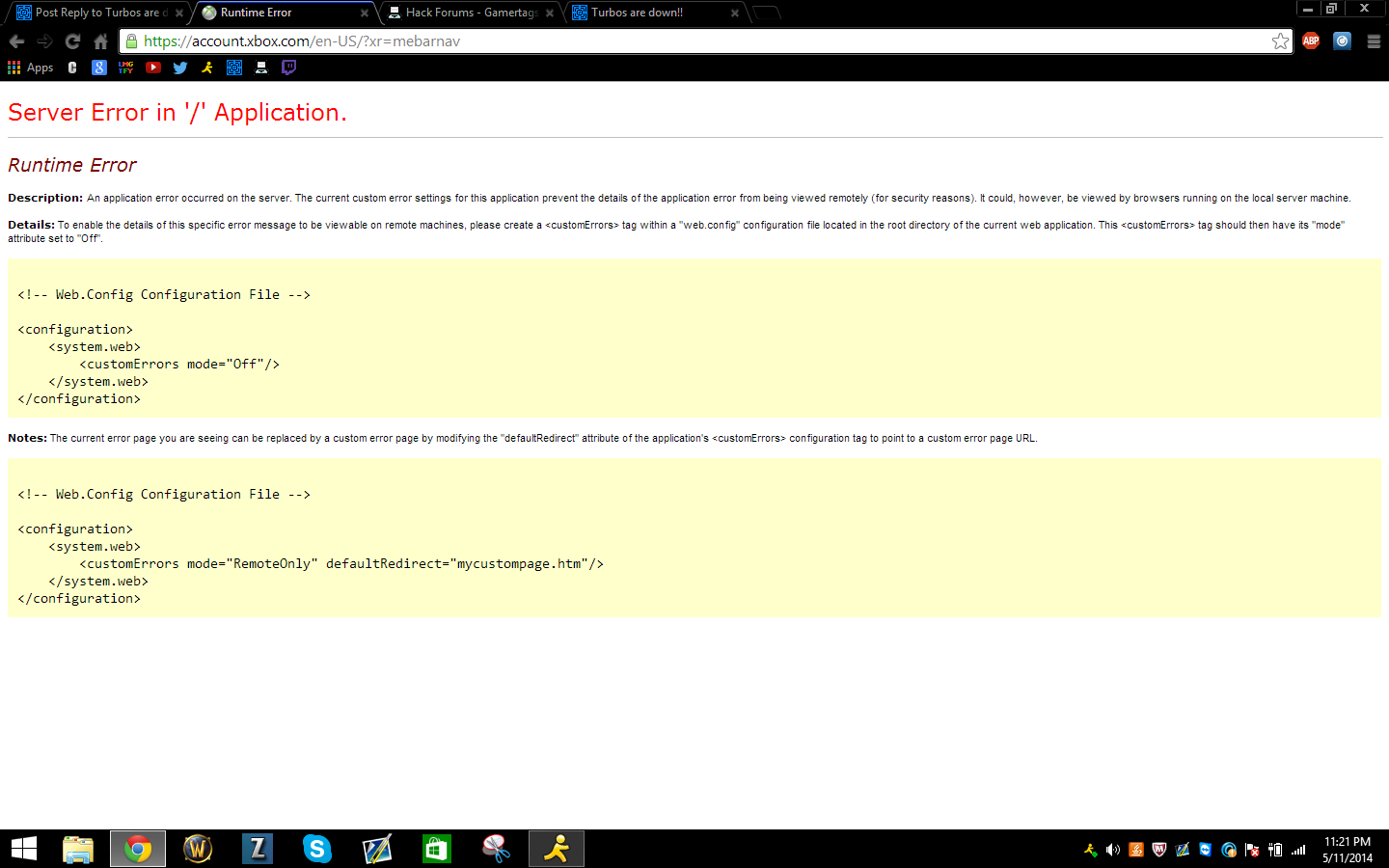The image size is (1389, 868).
Task: Click the AIM status tray icon
Action: [x=1090, y=850]
